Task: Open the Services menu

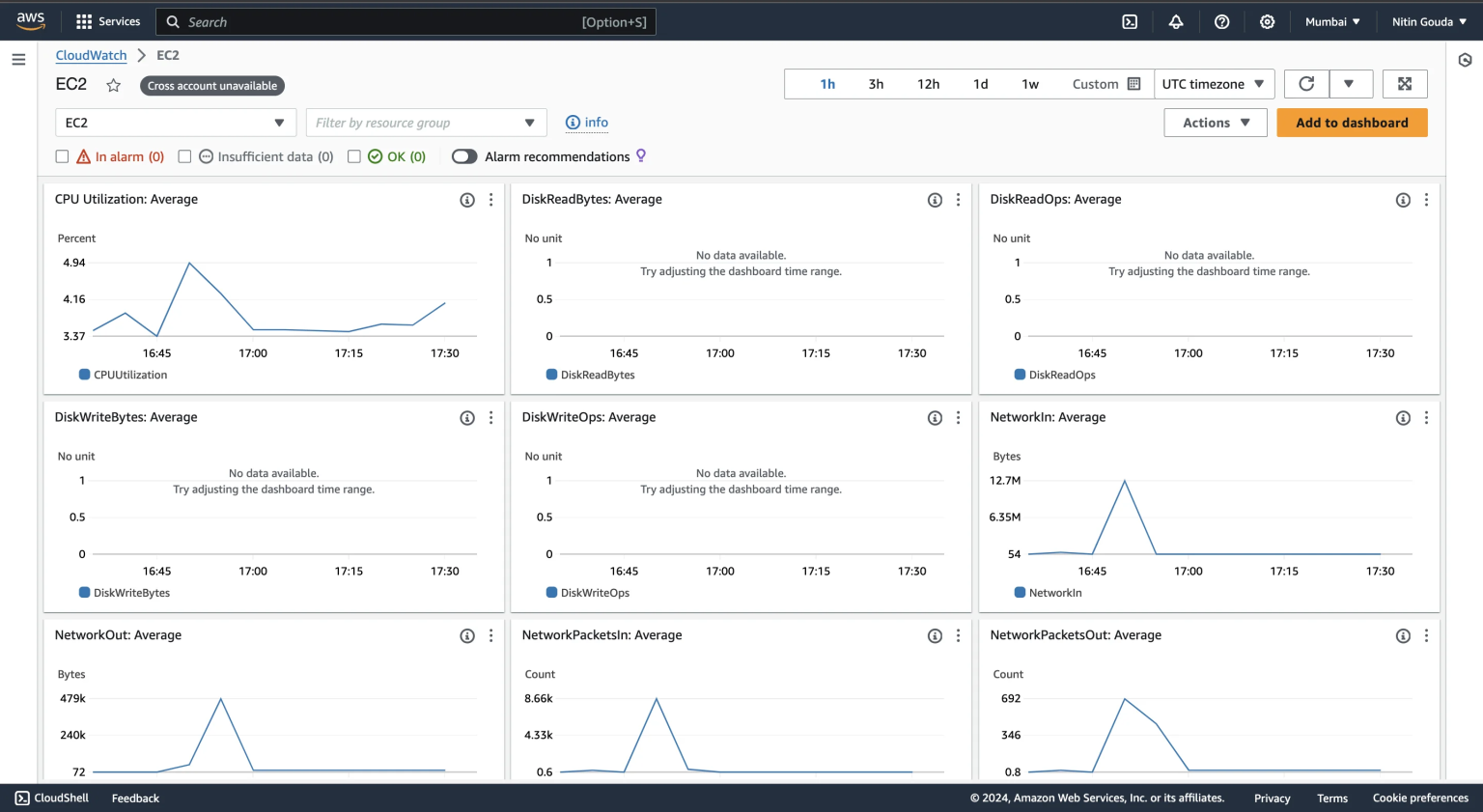Action: click(107, 20)
